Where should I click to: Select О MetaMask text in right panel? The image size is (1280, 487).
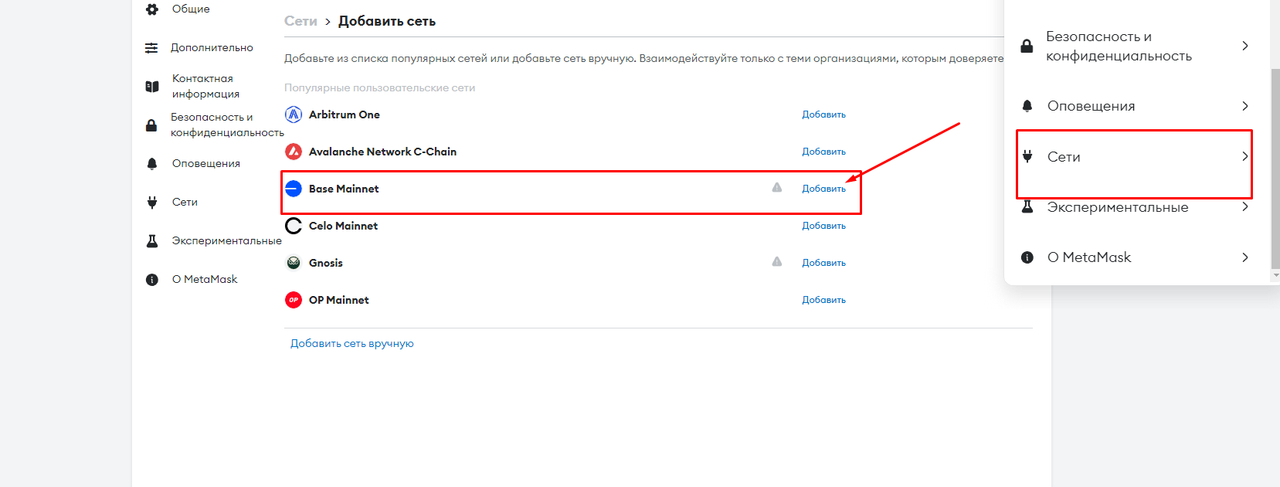click(1089, 258)
